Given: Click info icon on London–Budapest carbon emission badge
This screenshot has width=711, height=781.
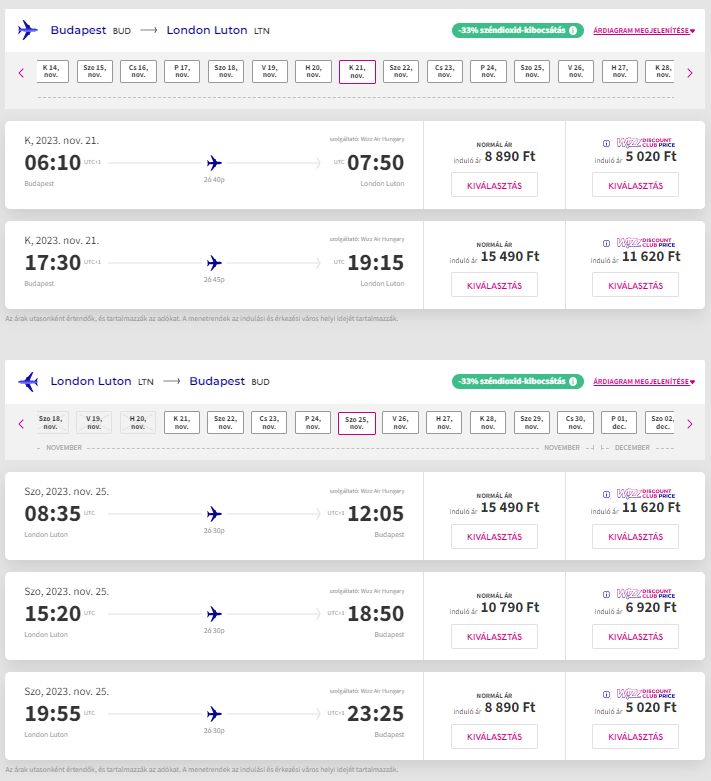Looking at the screenshot, I should [573, 382].
